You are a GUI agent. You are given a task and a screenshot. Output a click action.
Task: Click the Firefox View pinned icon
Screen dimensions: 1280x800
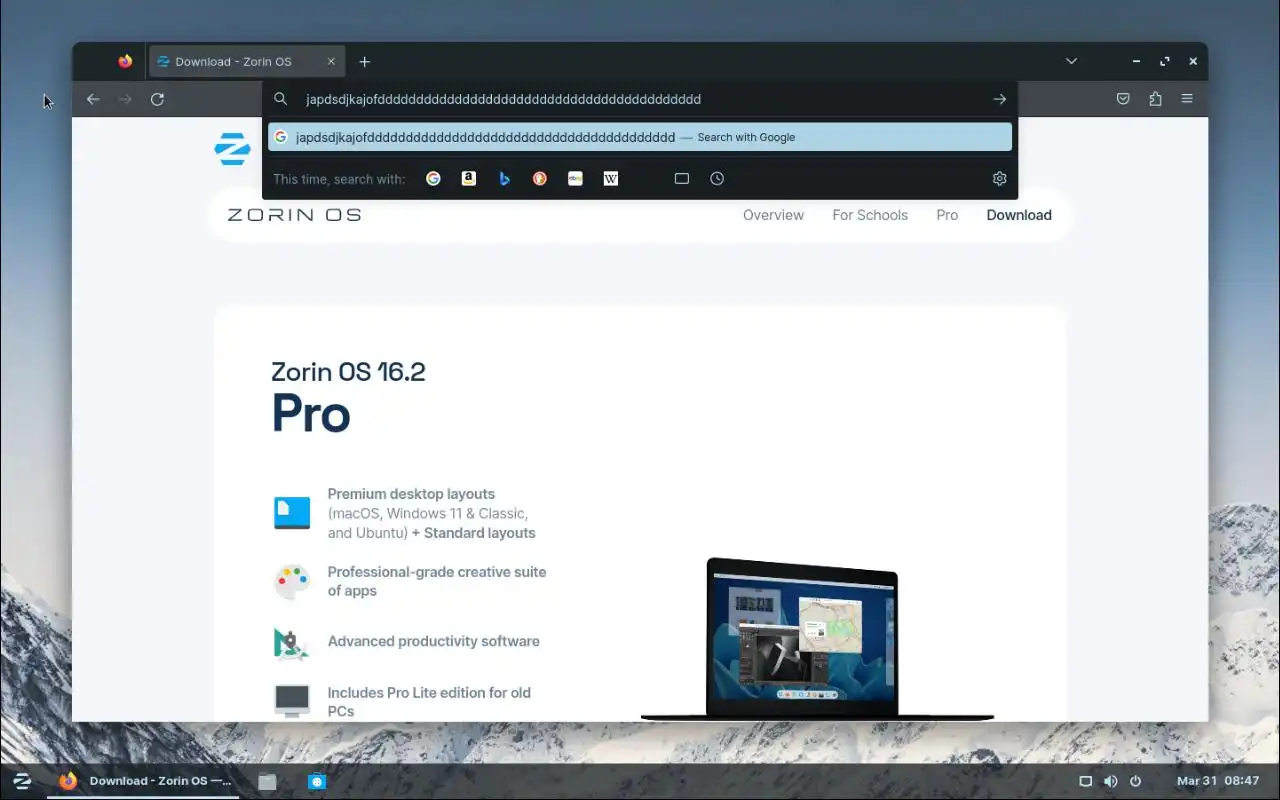coord(125,61)
